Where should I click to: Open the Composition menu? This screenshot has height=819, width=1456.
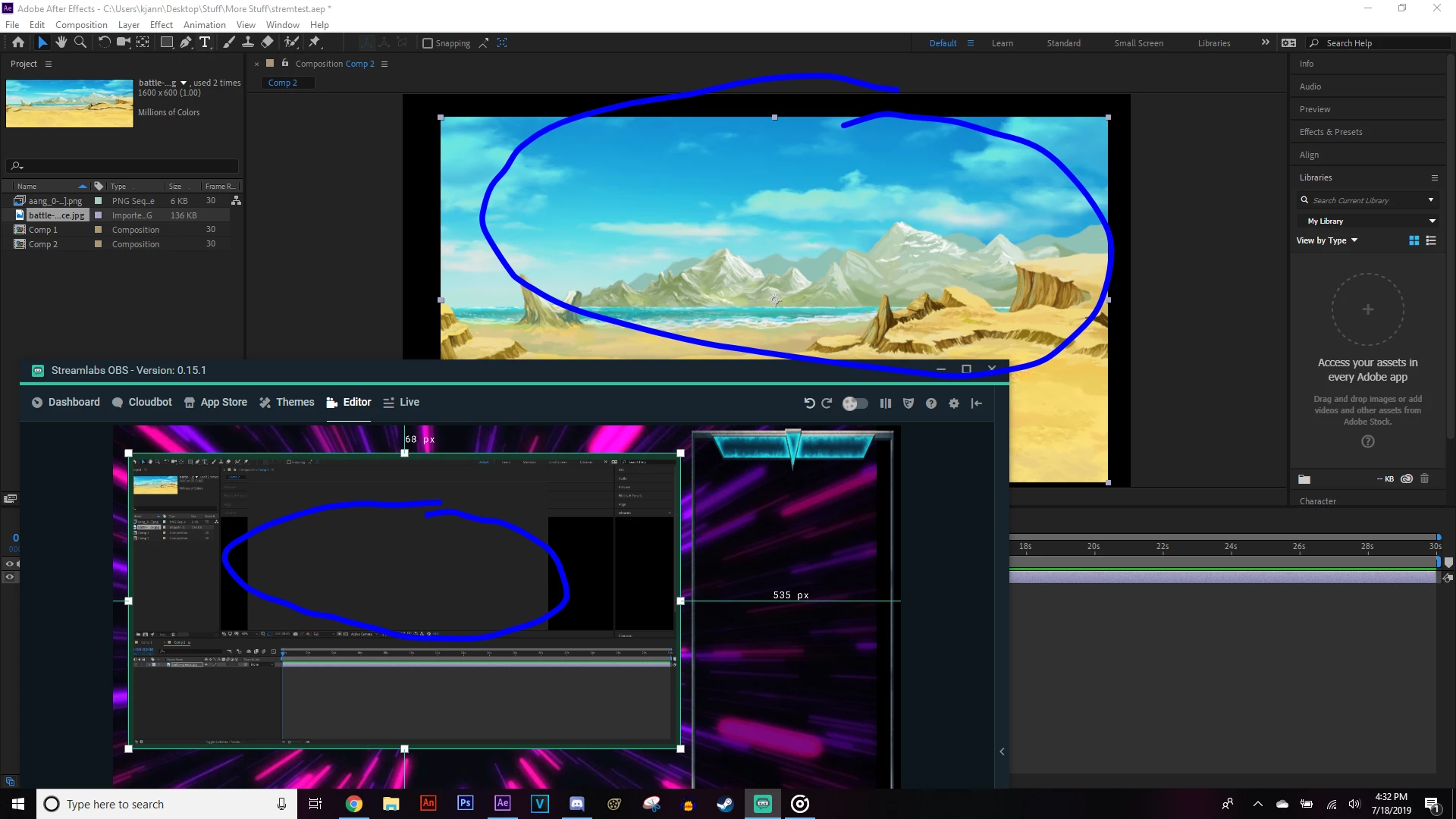coord(81,24)
